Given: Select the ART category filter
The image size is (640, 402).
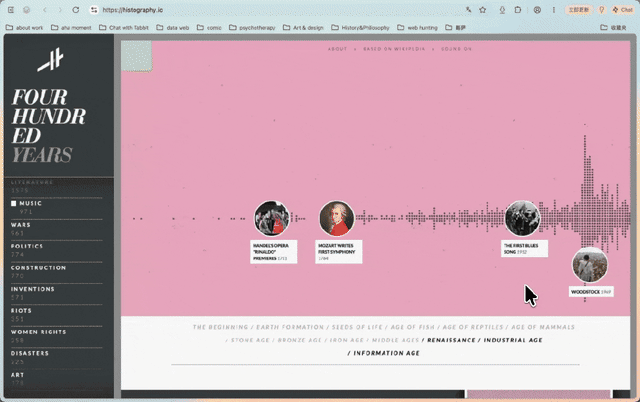Looking at the screenshot, I should coord(17,375).
